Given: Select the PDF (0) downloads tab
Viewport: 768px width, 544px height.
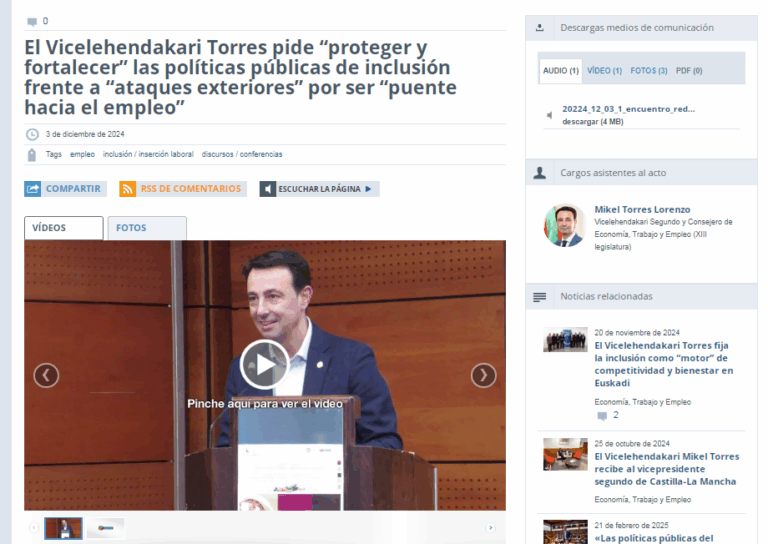Looking at the screenshot, I should (x=689, y=71).
